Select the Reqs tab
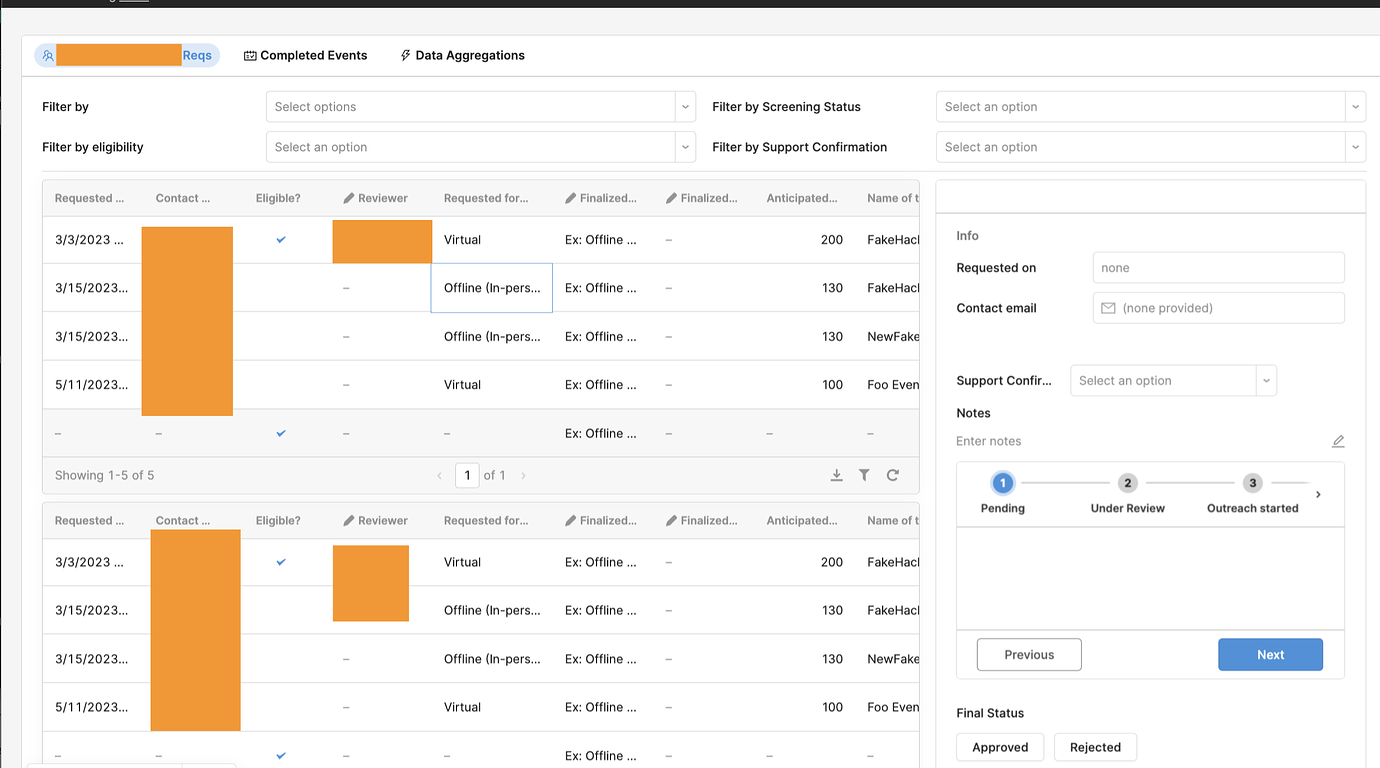 coord(127,55)
